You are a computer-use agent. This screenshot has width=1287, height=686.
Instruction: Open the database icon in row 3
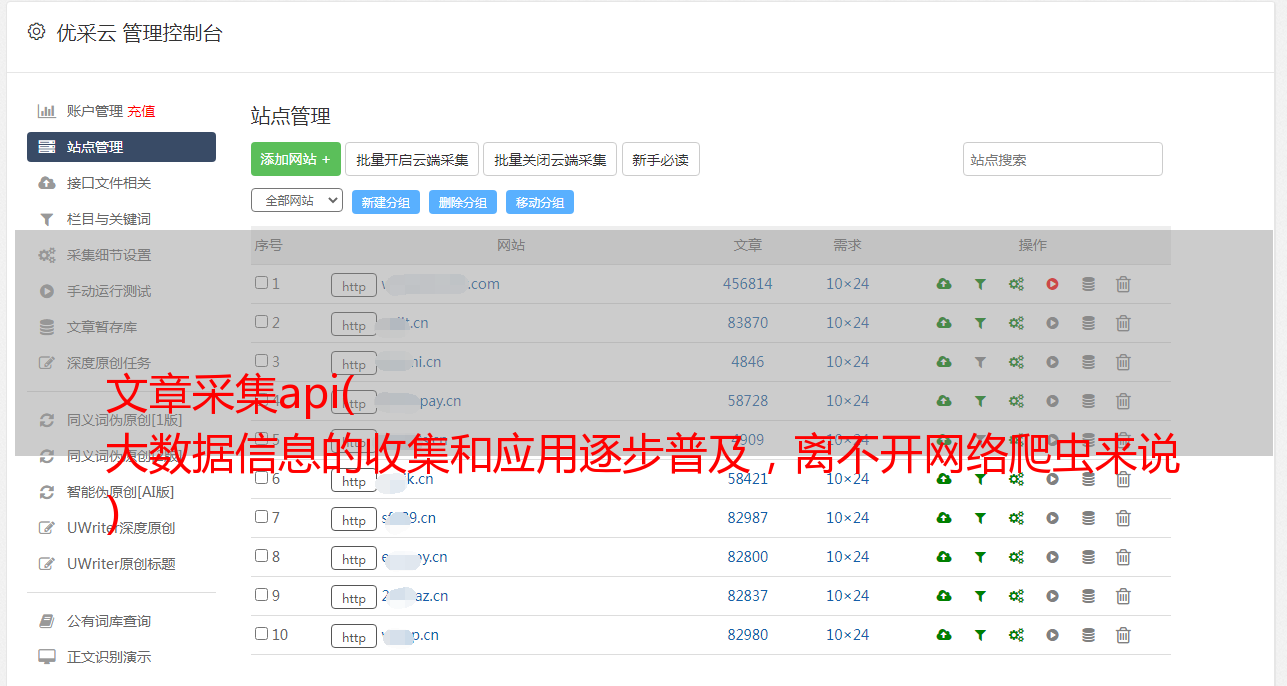[1088, 362]
